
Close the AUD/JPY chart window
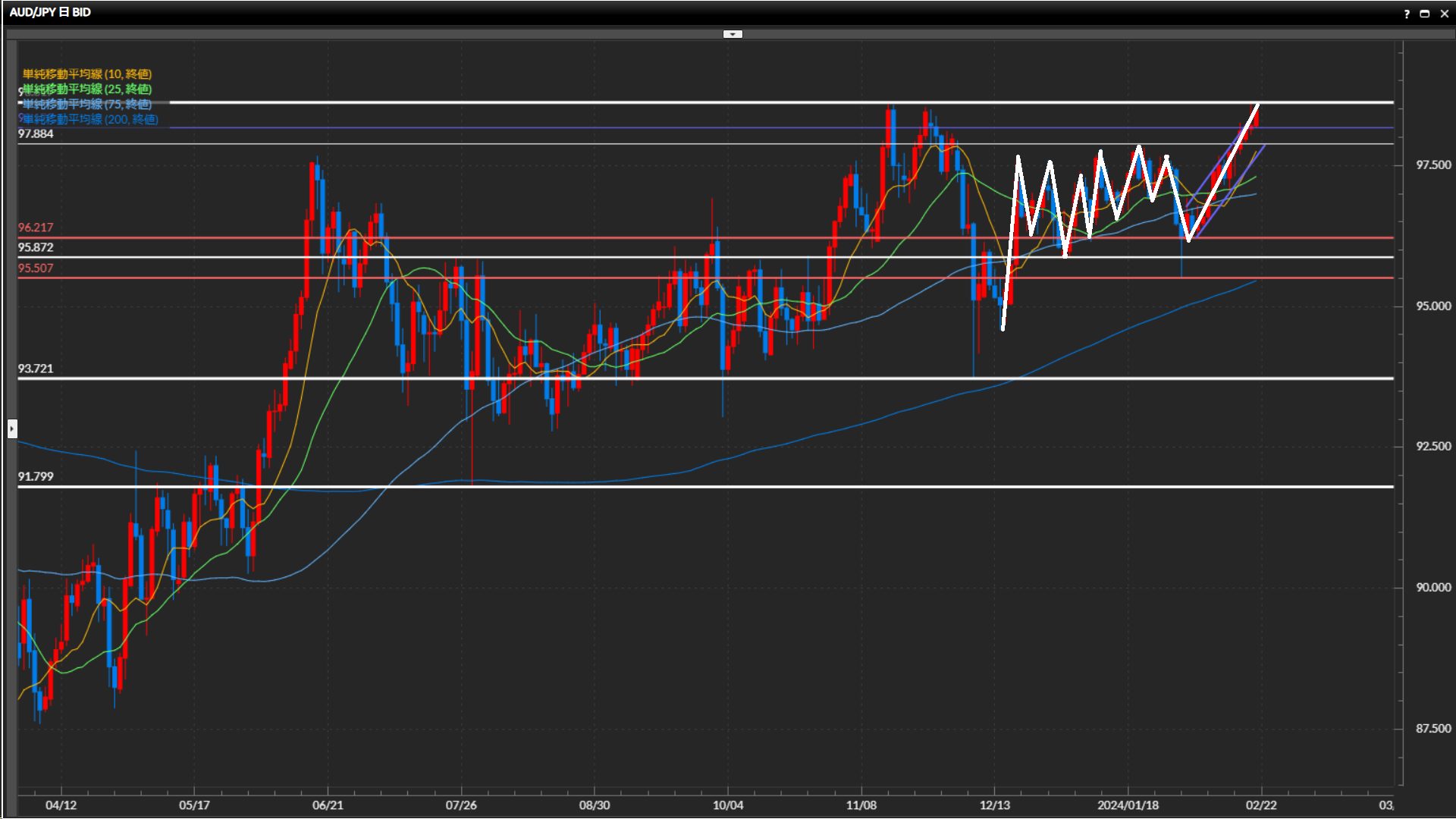coord(1444,14)
